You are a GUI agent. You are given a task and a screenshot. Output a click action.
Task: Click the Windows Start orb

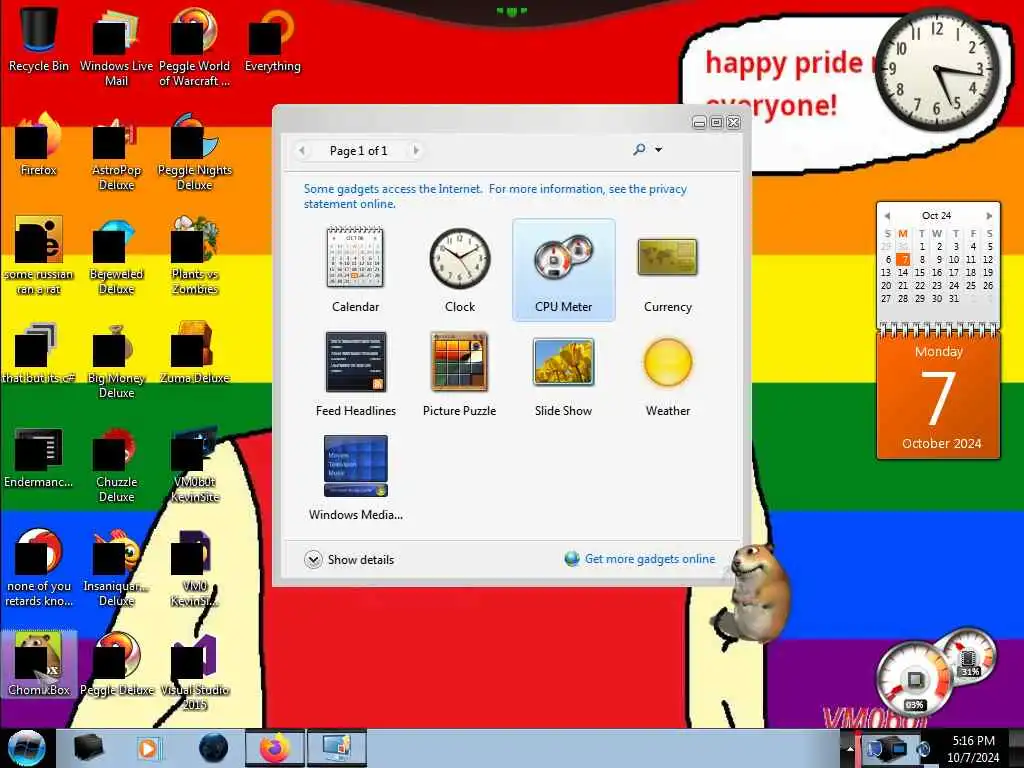26,748
